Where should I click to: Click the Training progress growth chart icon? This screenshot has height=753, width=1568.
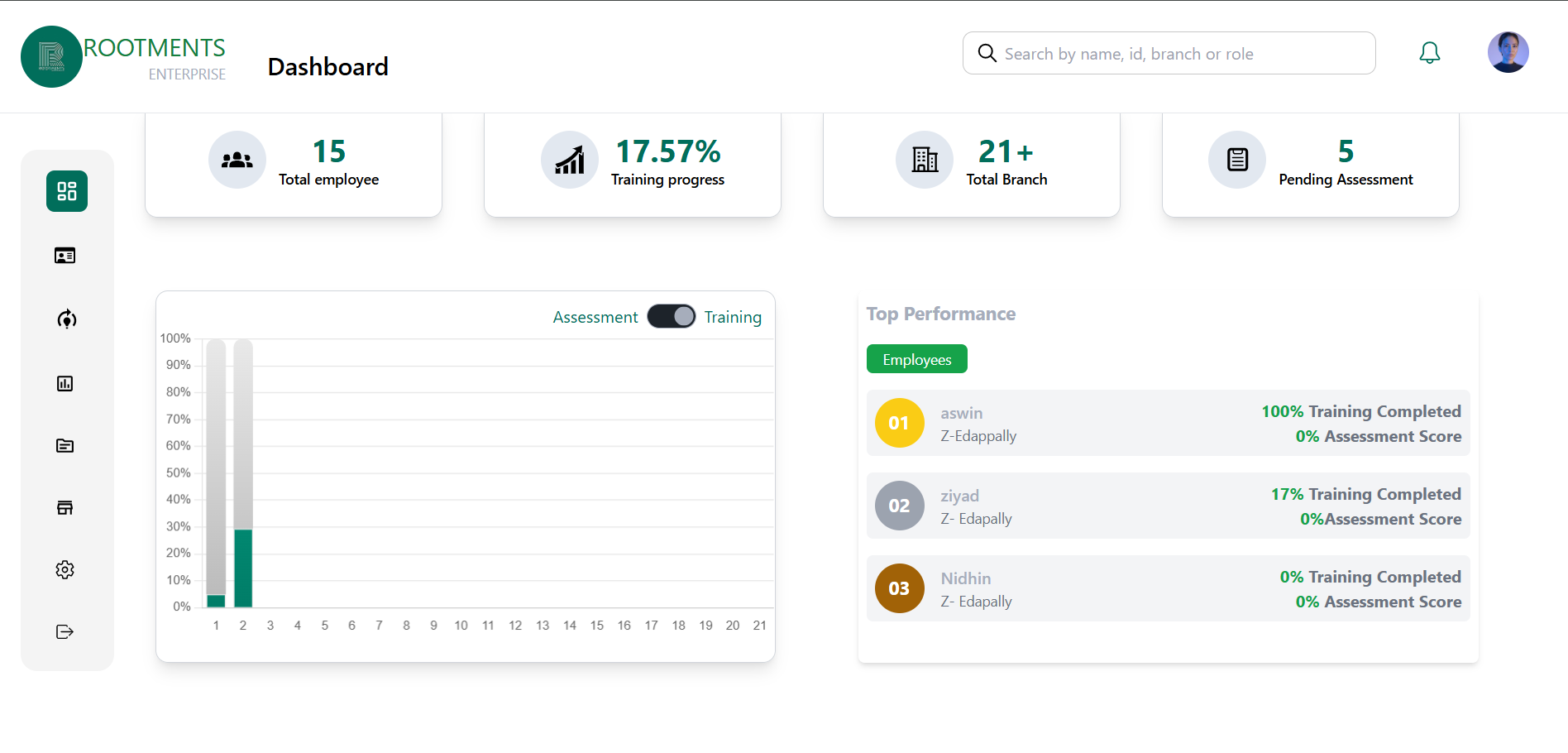[570, 160]
